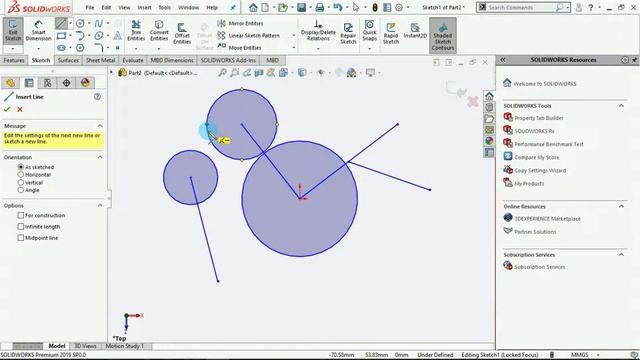The height and width of the screenshot is (360, 640).
Task: Switch to FeatureManager design tree tab
Action: [10, 83]
